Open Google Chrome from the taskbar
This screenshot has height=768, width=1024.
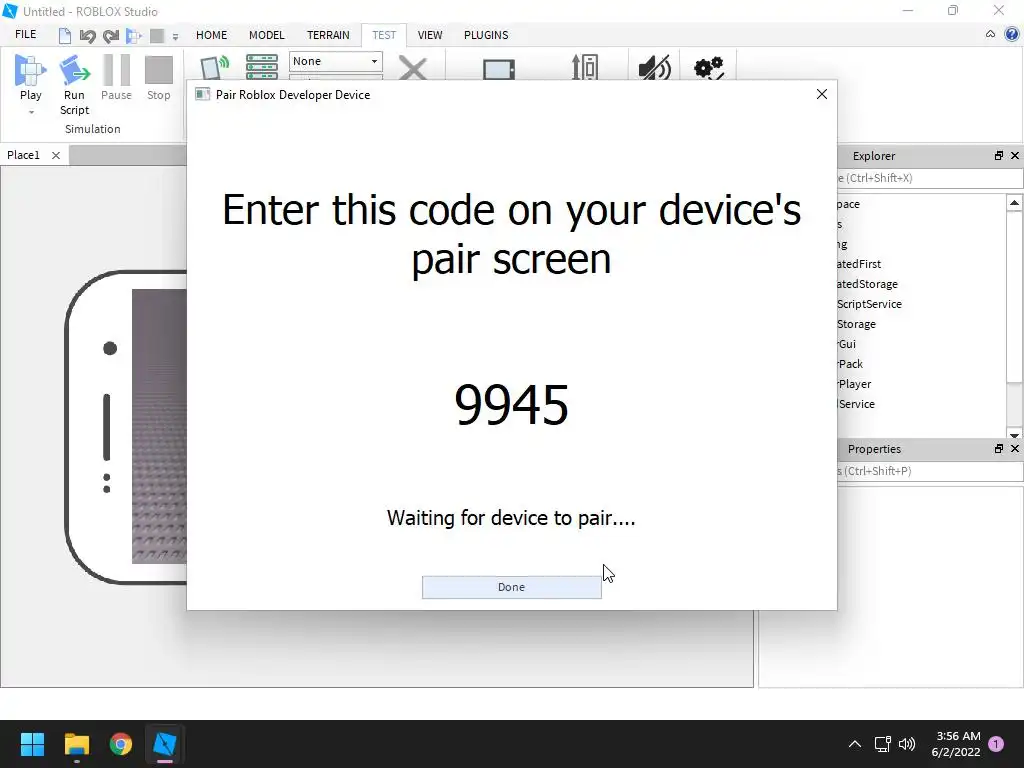click(121, 744)
